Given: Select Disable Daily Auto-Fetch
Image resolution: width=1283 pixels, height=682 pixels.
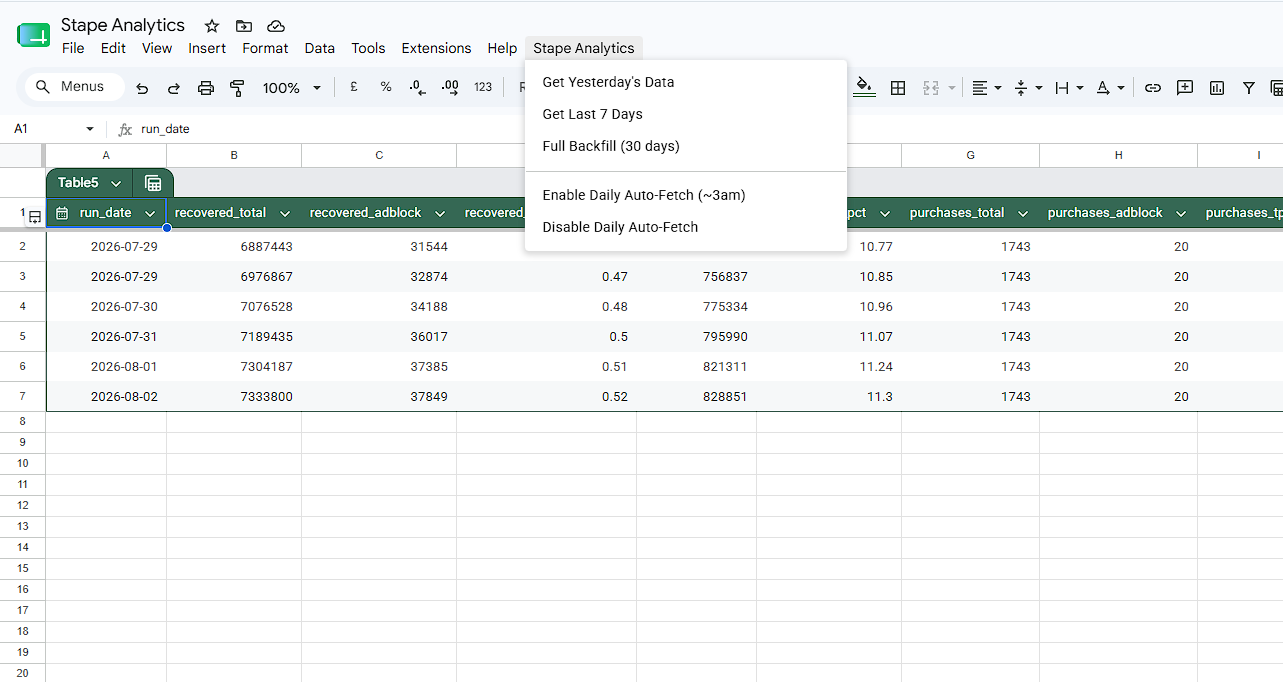Looking at the screenshot, I should tap(686, 227).
